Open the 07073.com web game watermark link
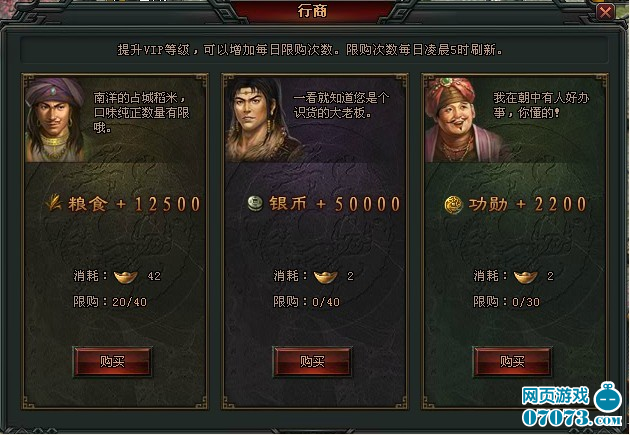Screen dimensions: 630x435 click(x=572, y=406)
